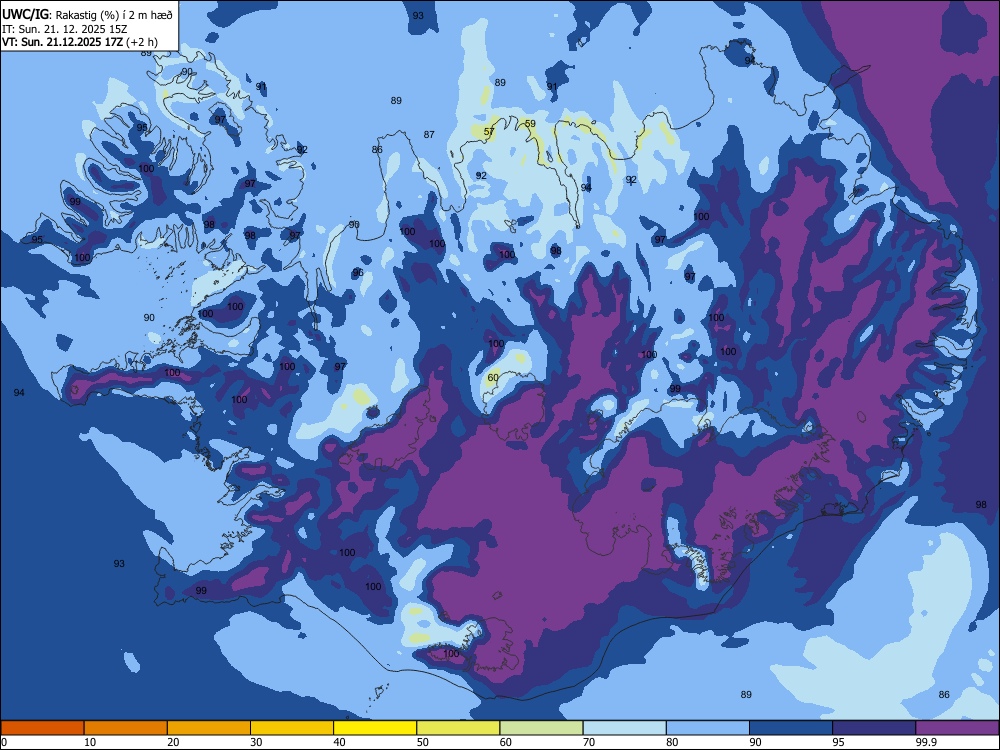Click the 20 tick label on legend

tap(173, 742)
